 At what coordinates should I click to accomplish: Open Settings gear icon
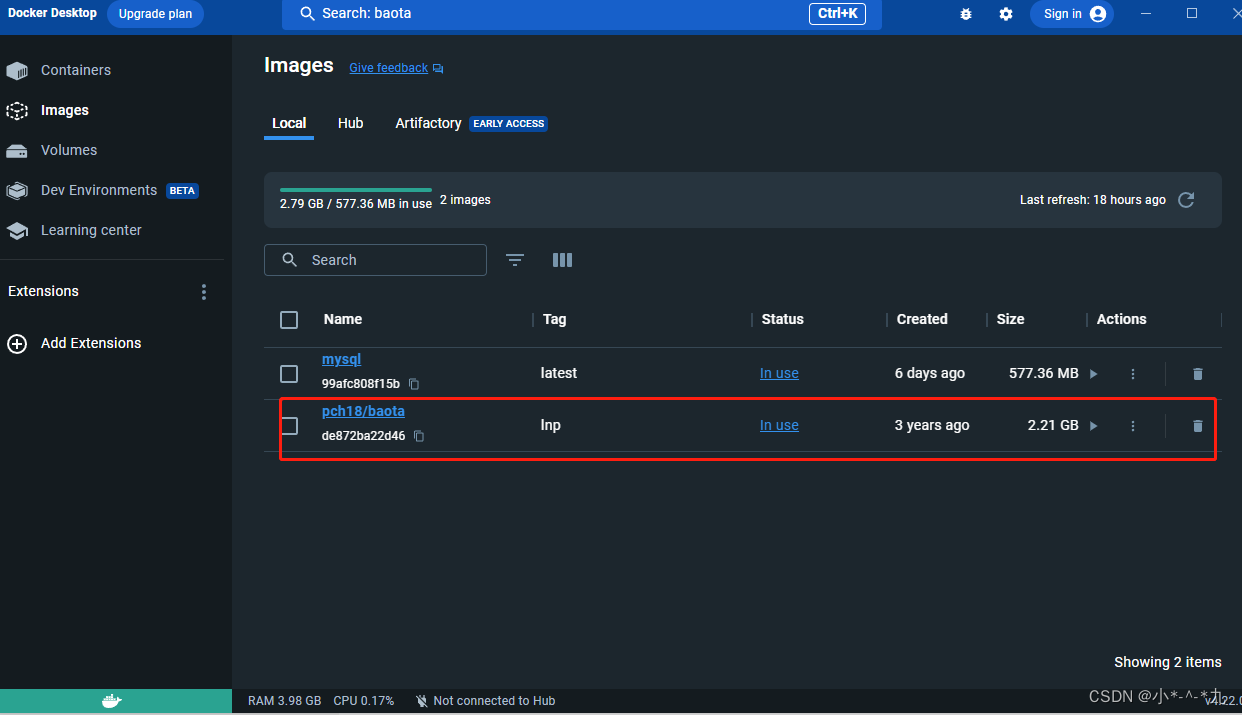(x=1006, y=14)
